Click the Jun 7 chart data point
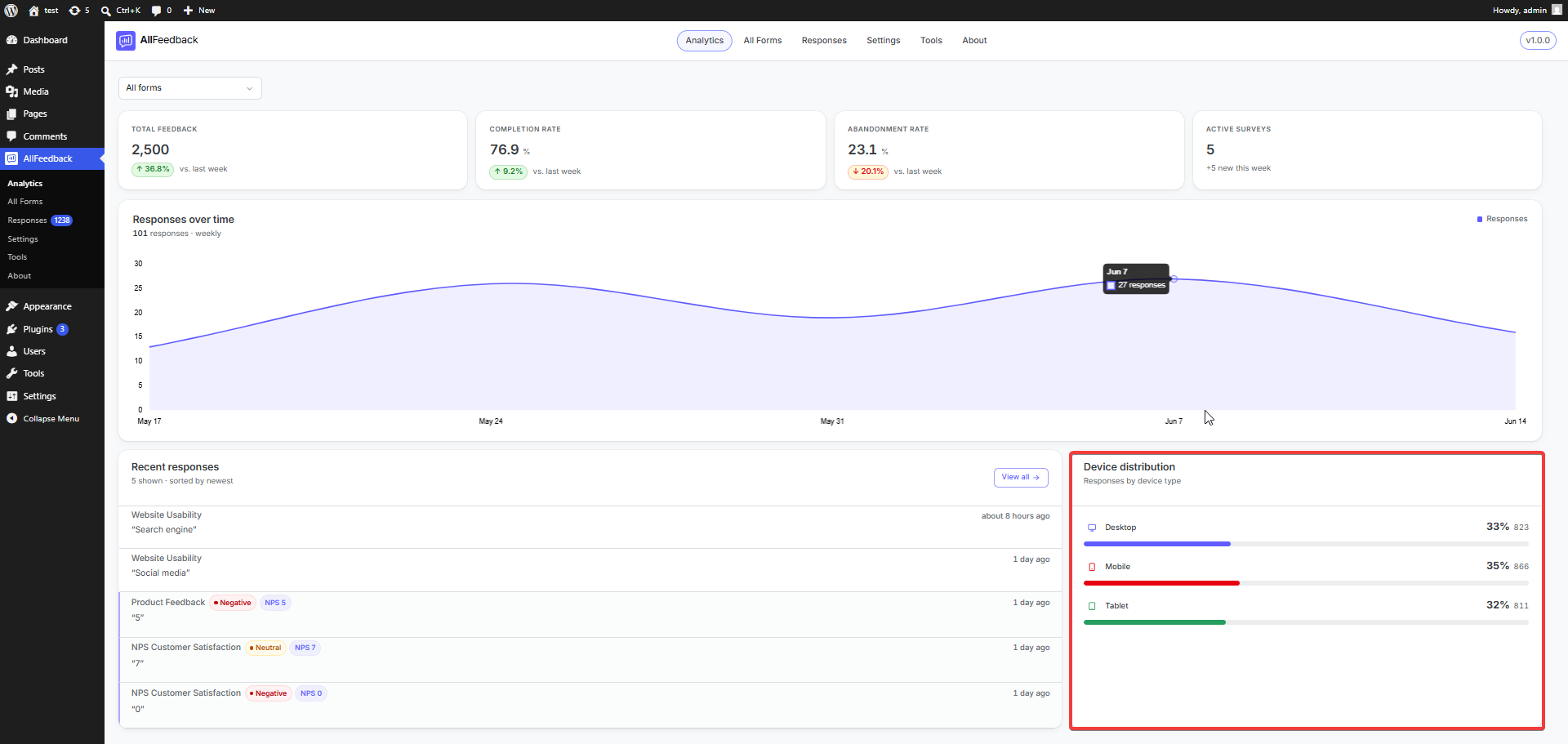This screenshot has height=744, width=1568. point(1174,279)
